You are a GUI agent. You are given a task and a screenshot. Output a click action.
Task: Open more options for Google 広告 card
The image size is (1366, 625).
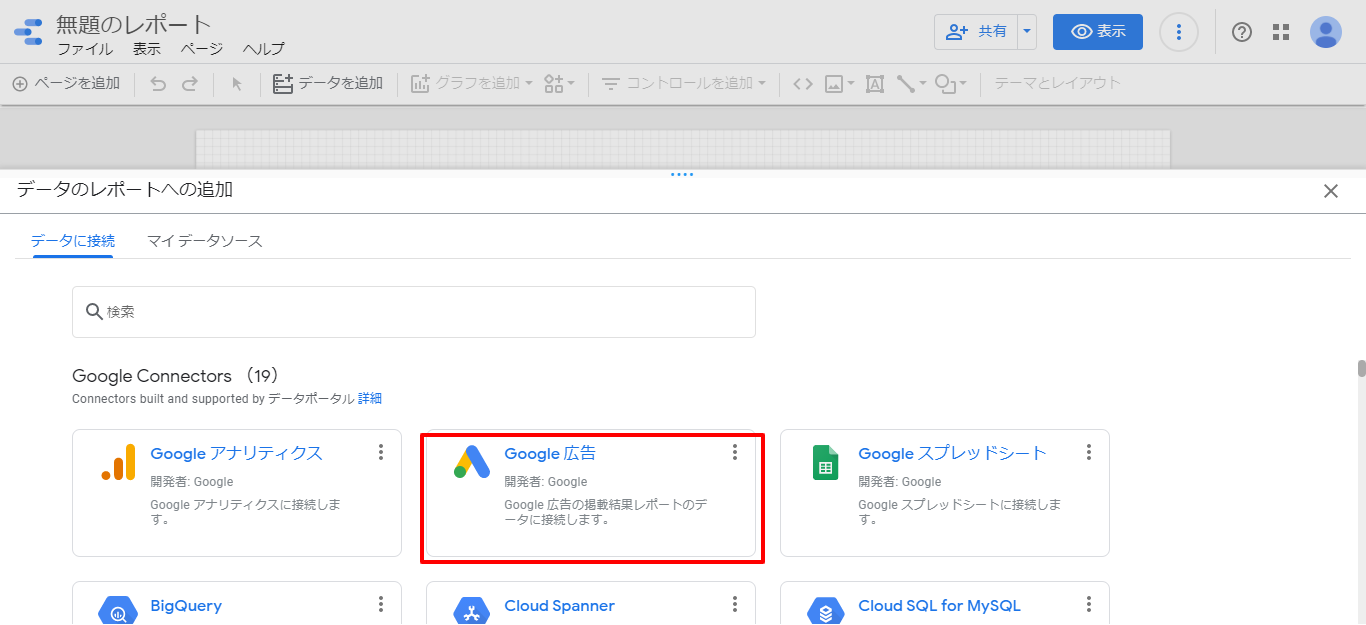click(x=735, y=453)
